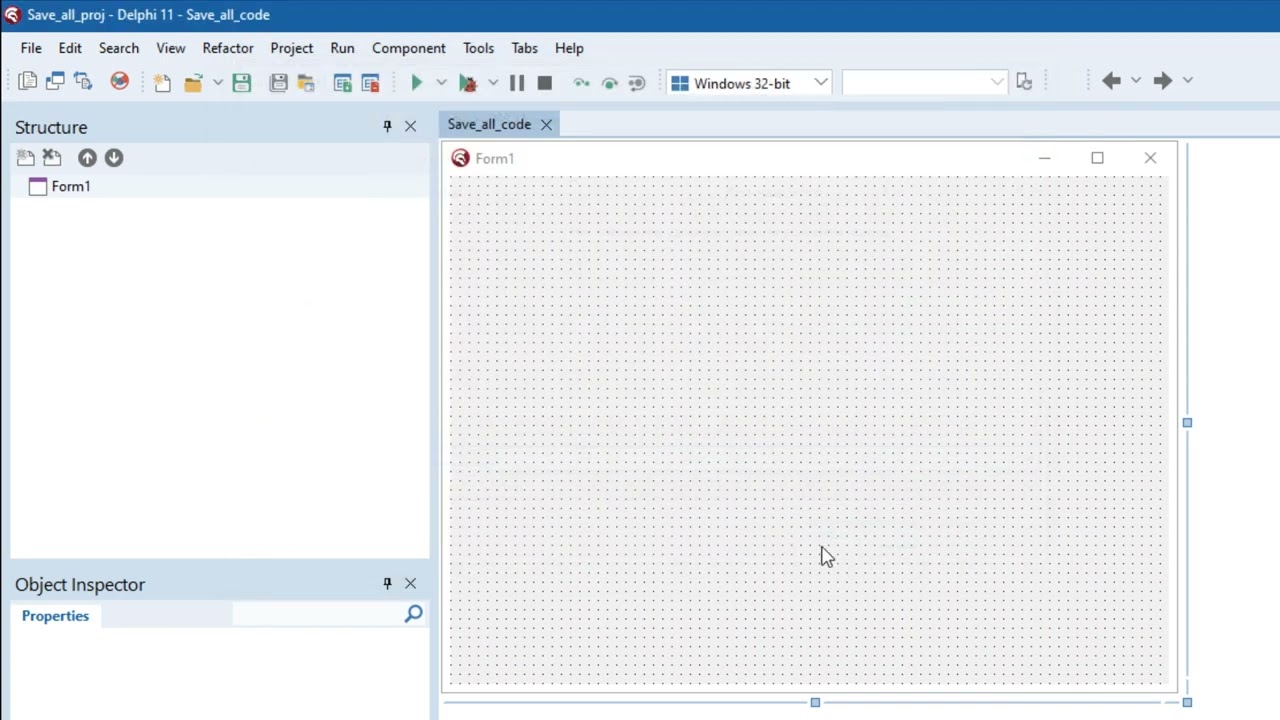Open the Search menu
Viewport: 1280px width, 720px height.
coord(119,48)
